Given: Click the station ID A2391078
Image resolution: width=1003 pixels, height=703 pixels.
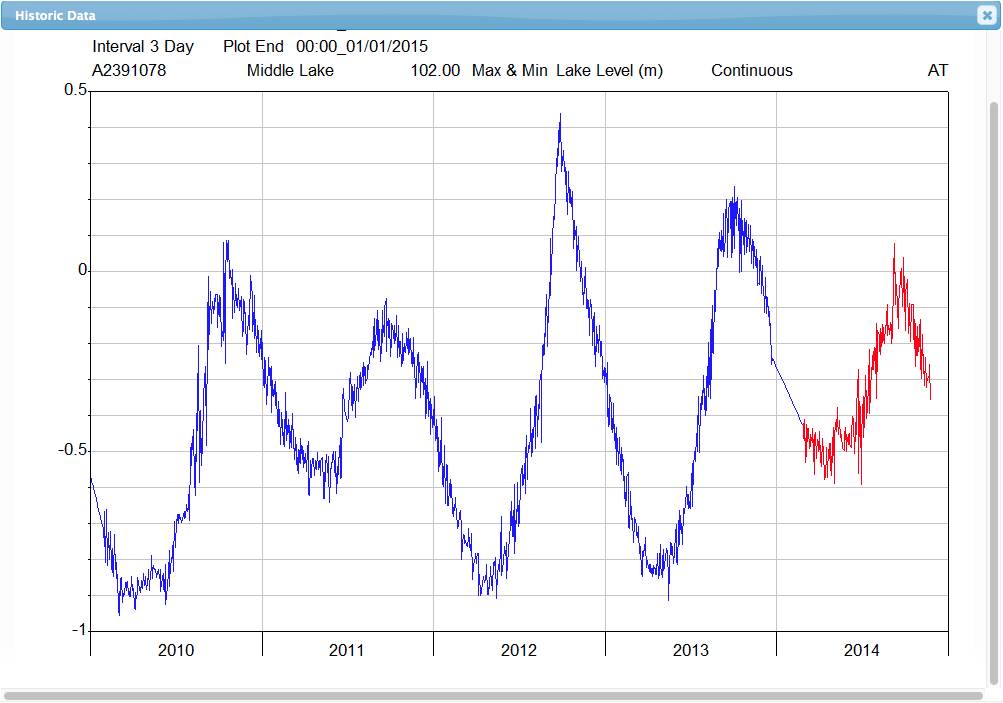Looking at the screenshot, I should tap(129, 71).
